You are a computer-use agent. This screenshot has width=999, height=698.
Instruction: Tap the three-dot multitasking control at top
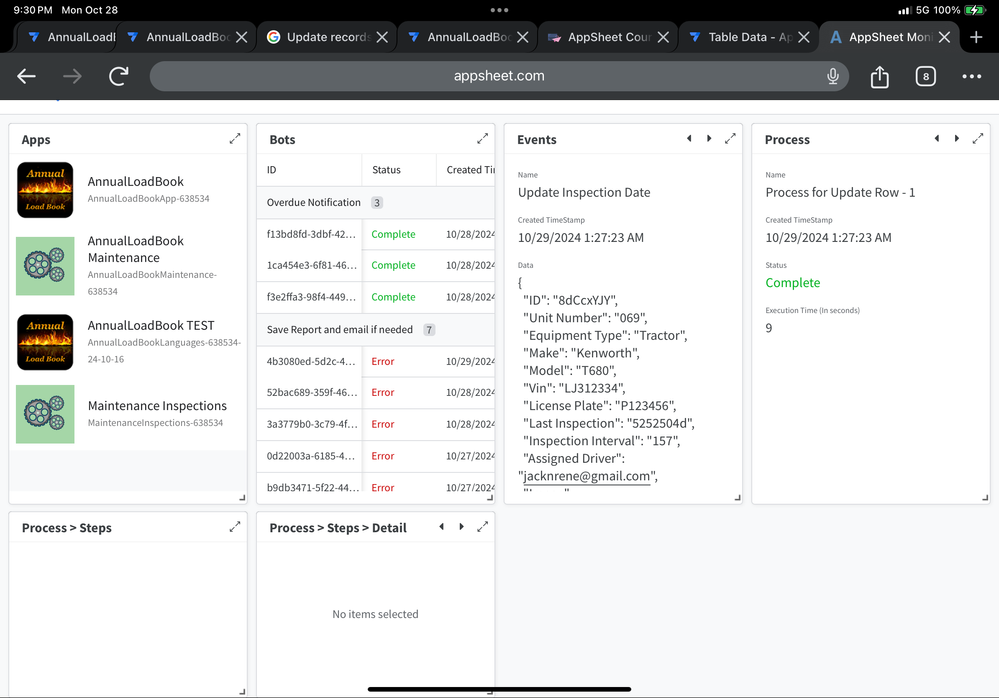coord(500,10)
